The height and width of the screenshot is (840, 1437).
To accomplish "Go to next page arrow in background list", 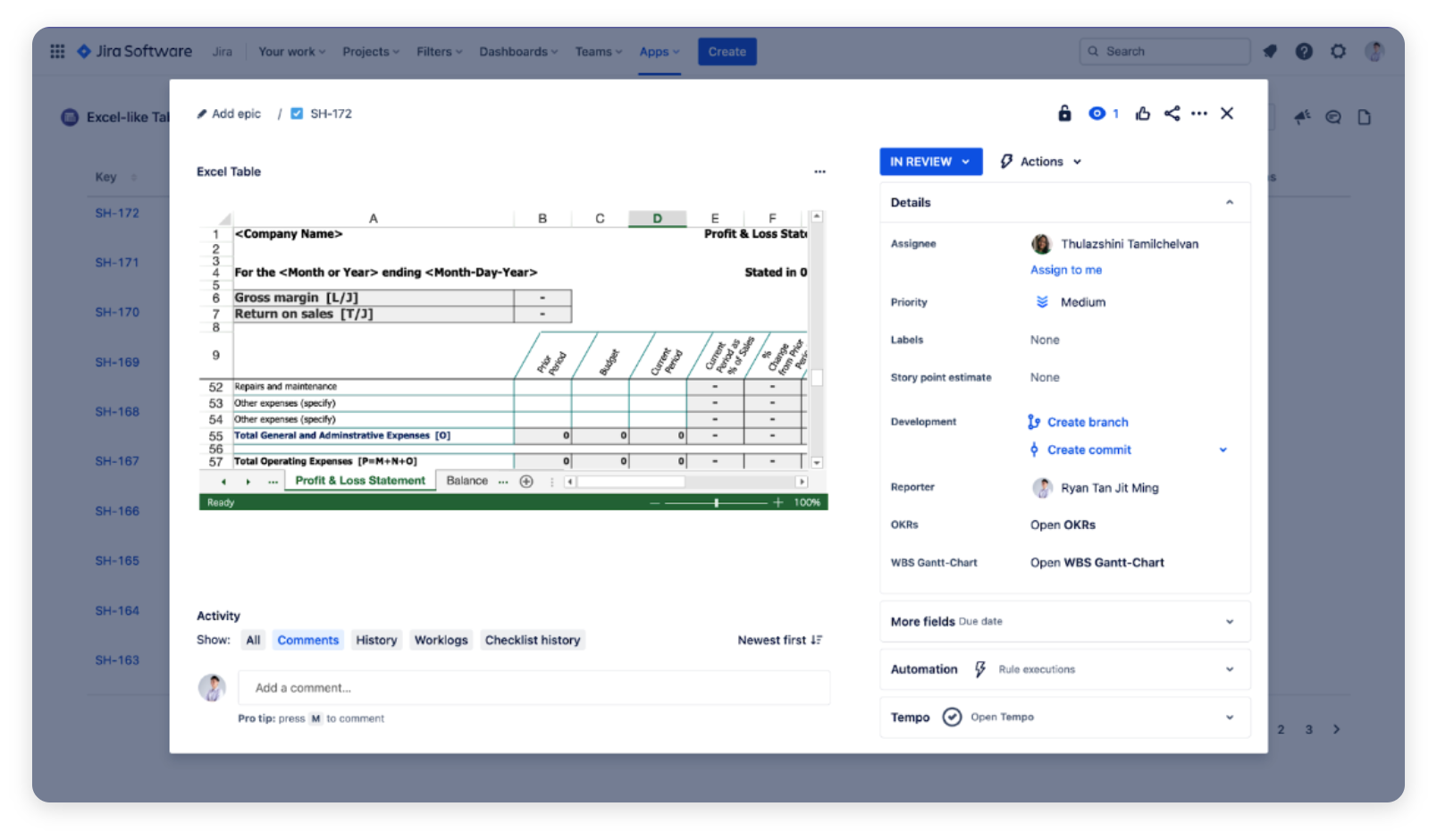I will click(1336, 729).
